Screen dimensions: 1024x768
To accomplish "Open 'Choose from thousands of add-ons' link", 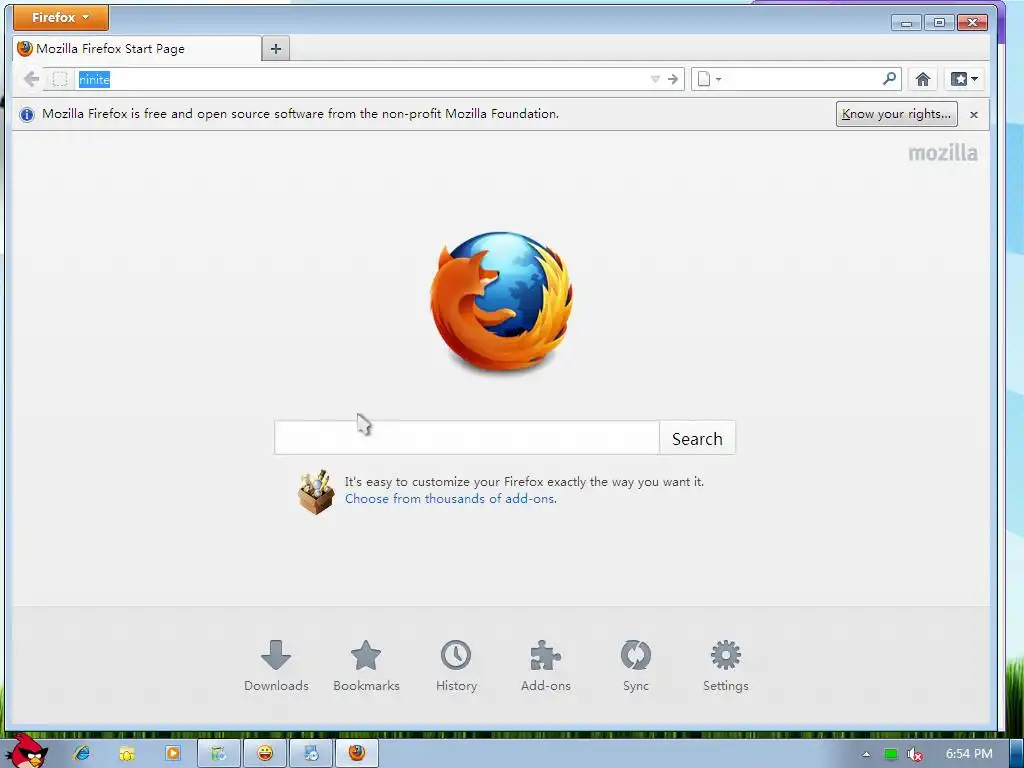I will point(451,499).
